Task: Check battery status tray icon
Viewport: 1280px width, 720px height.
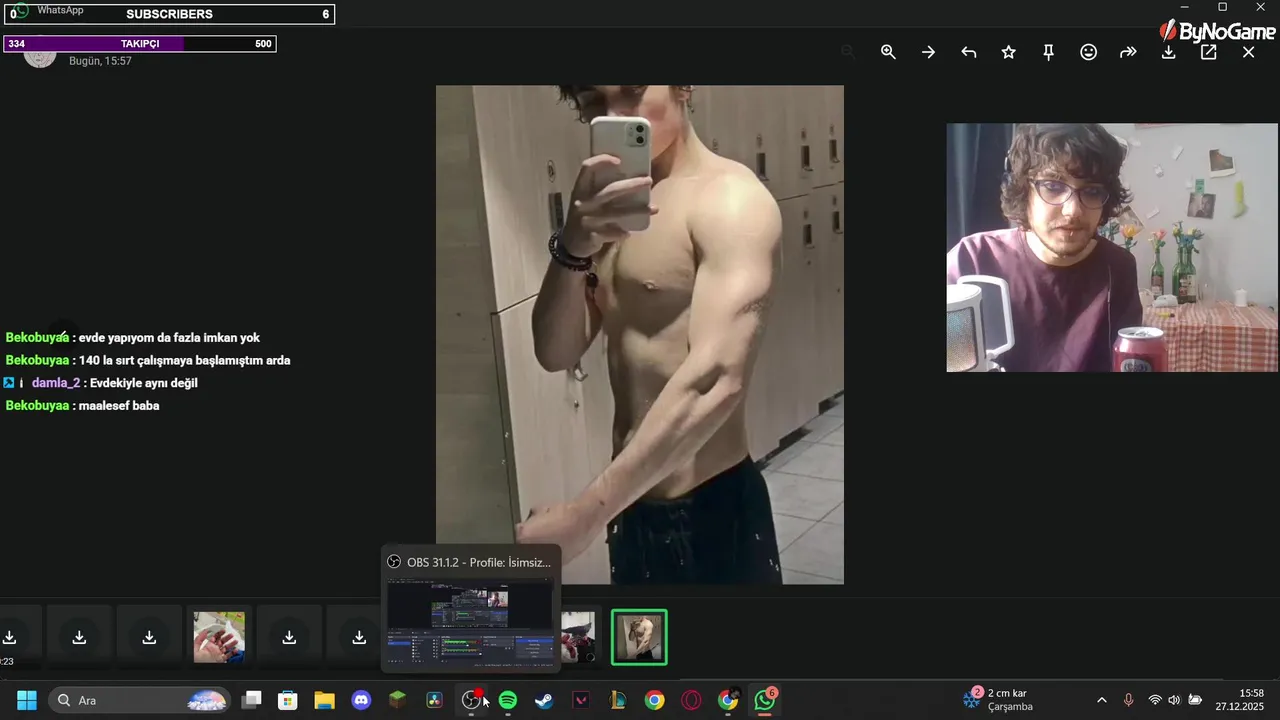Action: pyautogui.click(x=1195, y=700)
